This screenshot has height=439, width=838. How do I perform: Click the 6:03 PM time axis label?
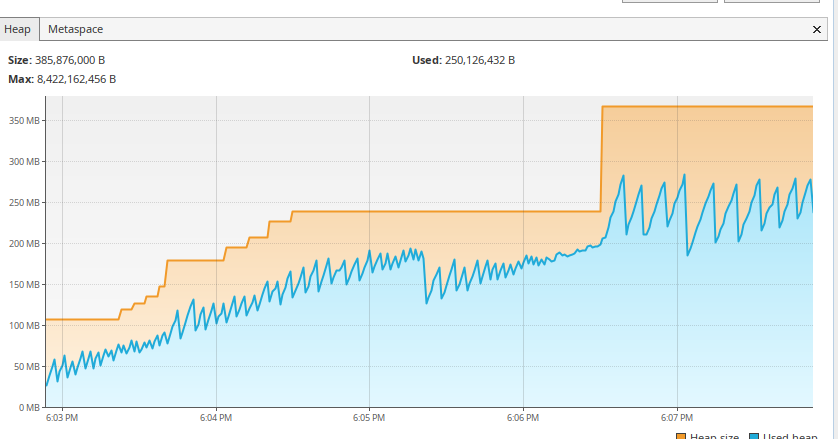click(x=62, y=418)
